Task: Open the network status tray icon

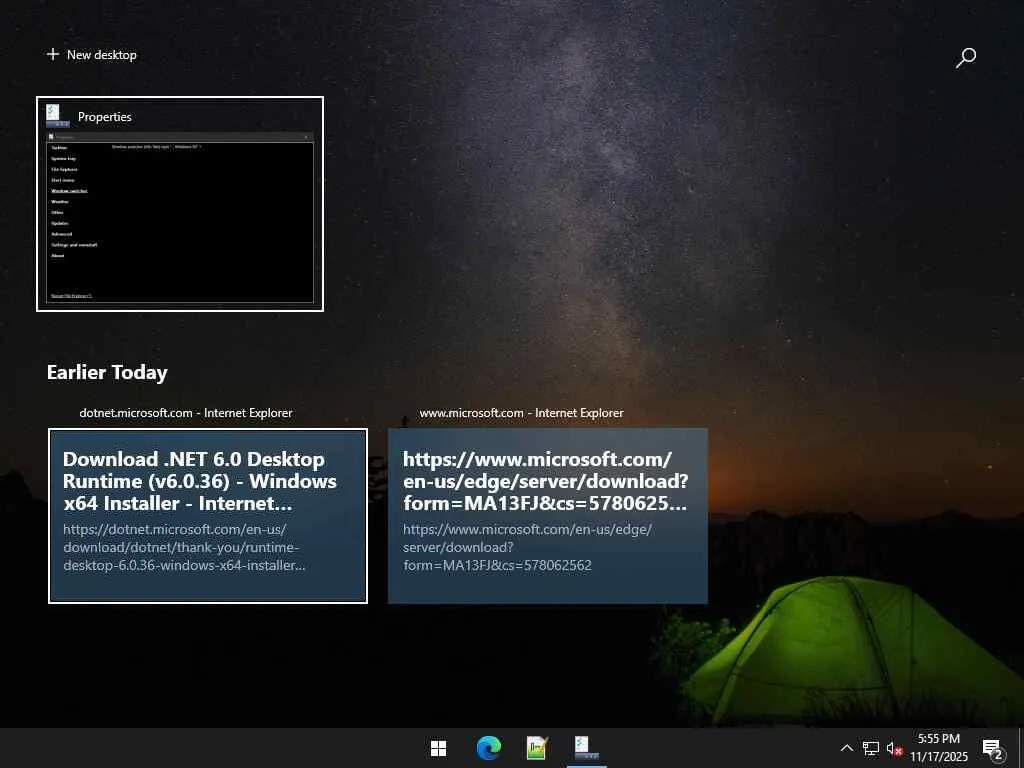Action: 871,748
